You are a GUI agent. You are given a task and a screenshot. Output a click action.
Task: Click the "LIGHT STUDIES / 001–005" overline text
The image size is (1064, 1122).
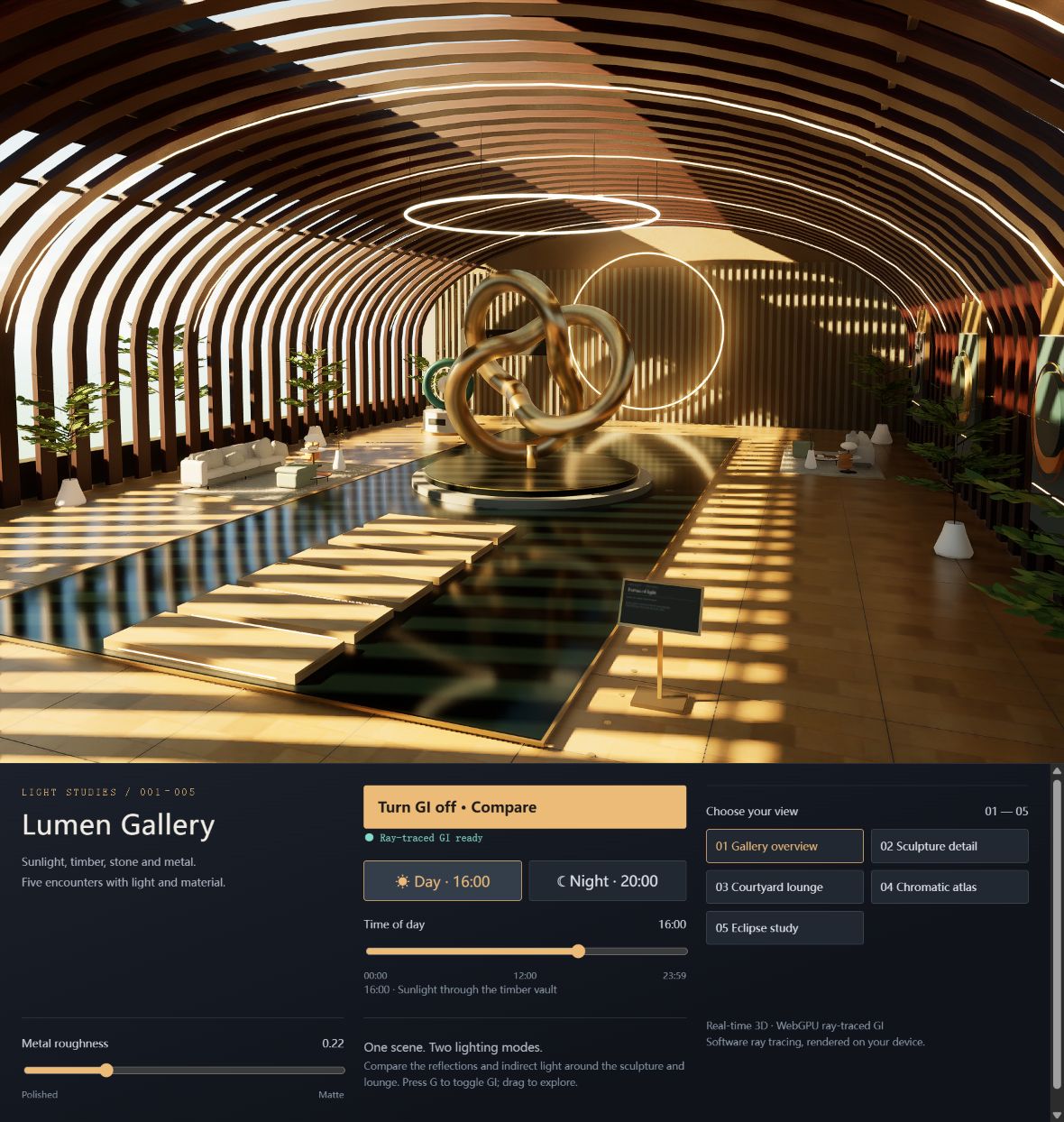(109, 792)
